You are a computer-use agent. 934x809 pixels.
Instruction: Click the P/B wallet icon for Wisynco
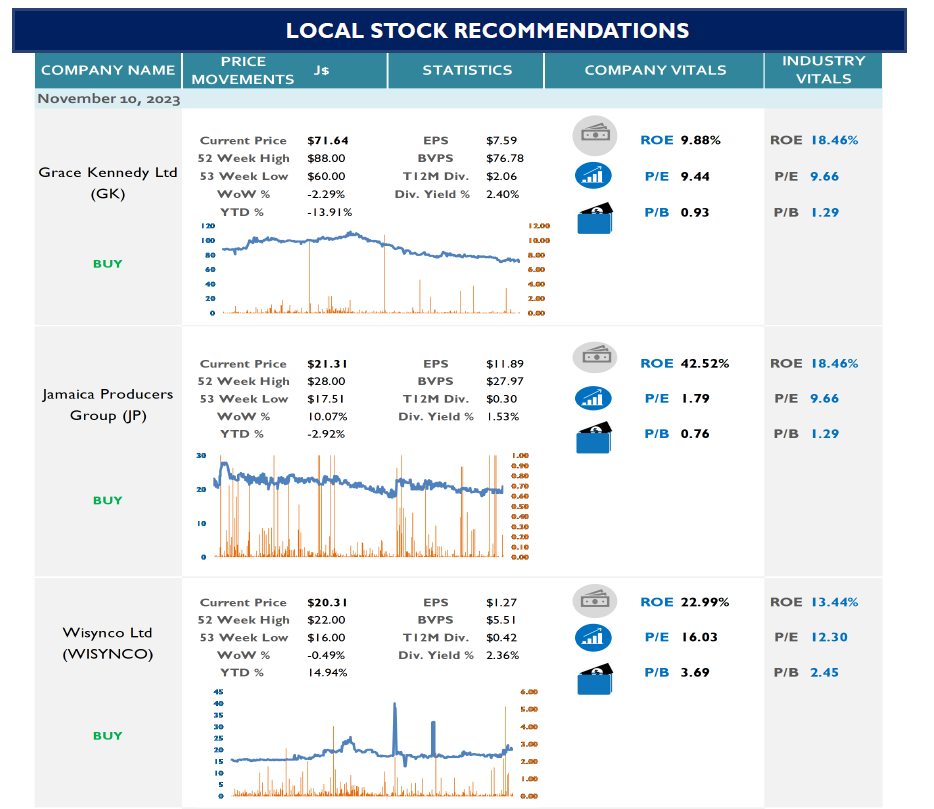pyautogui.click(x=594, y=679)
